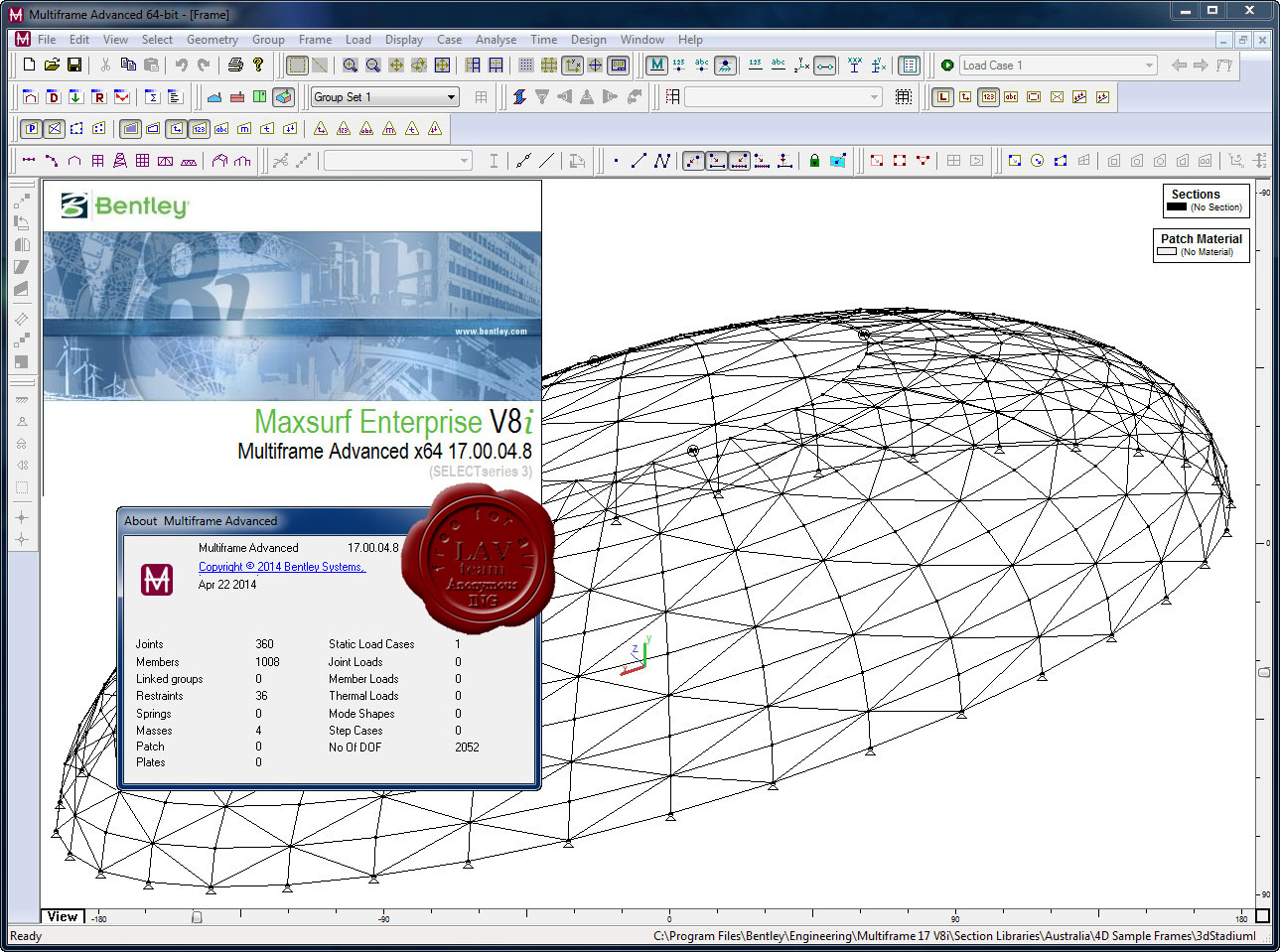
Task: Toggle the P display button
Action: [31, 128]
